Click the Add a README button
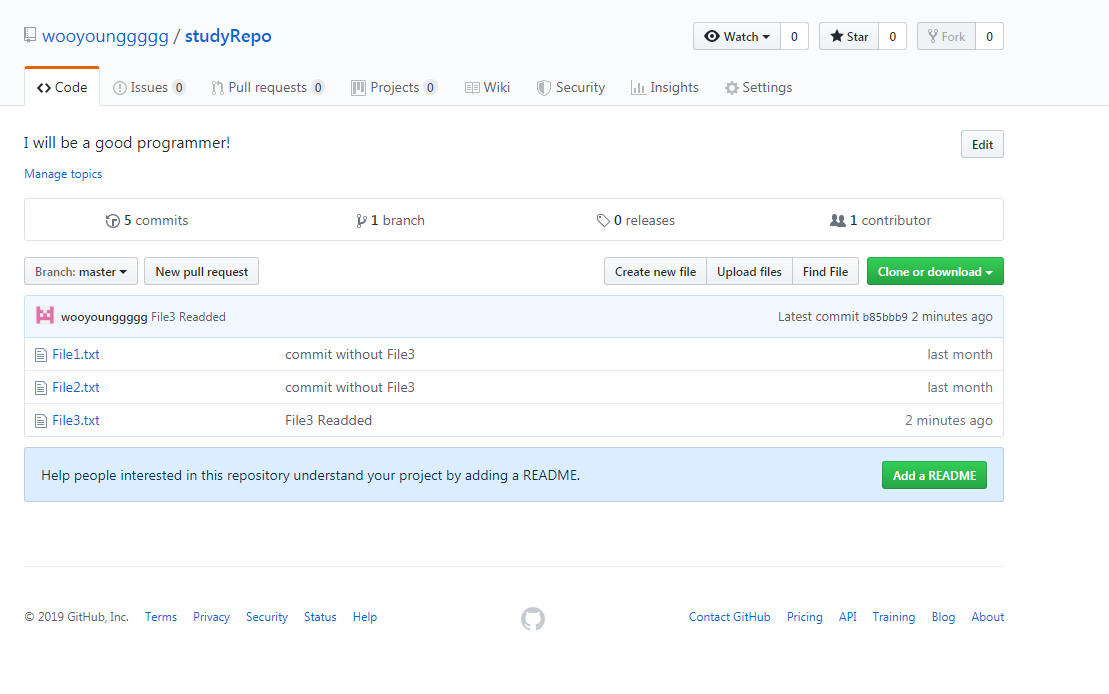The image size is (1109, 694). click(934, 475)
